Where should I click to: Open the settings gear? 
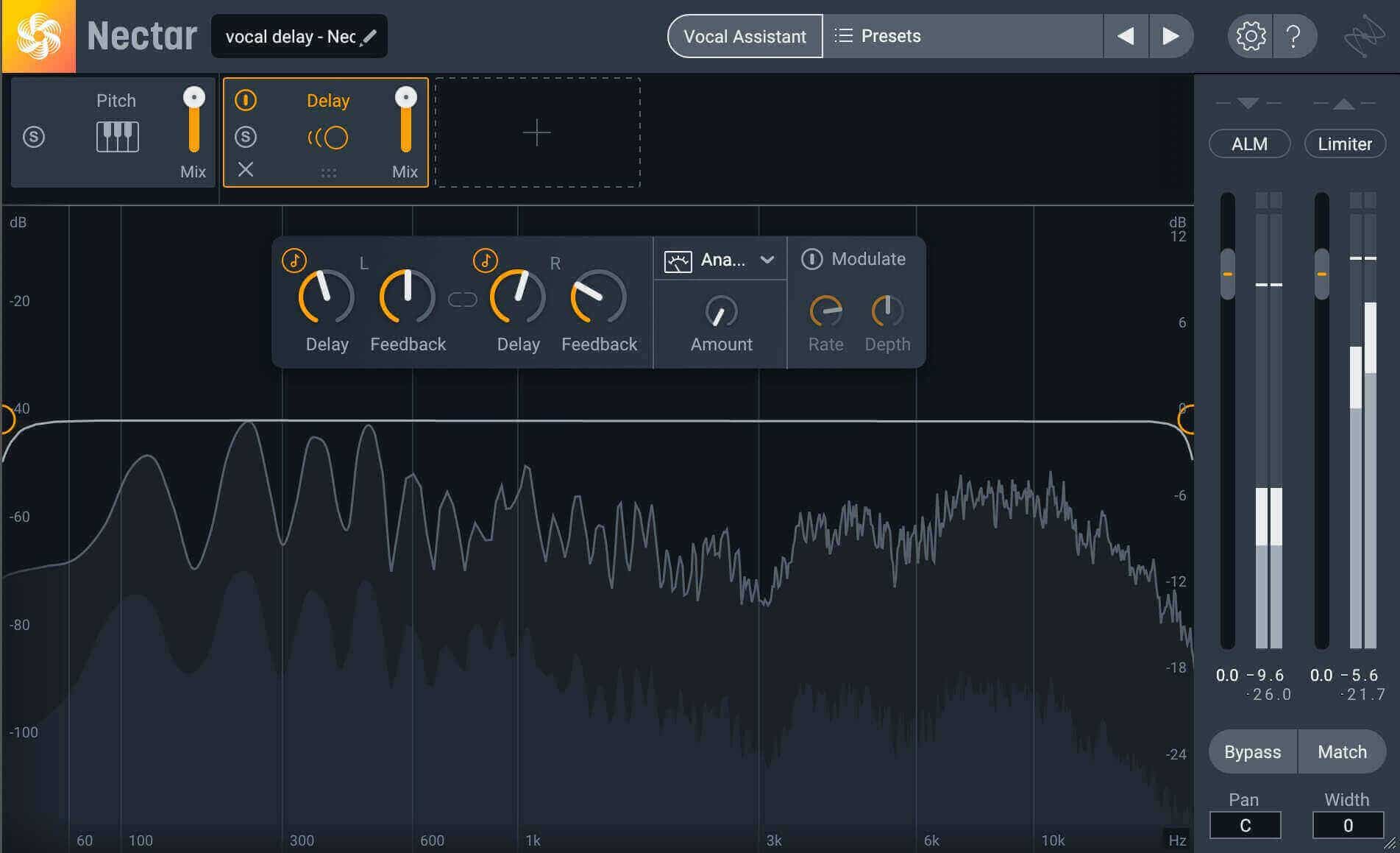click(1250, 36)
